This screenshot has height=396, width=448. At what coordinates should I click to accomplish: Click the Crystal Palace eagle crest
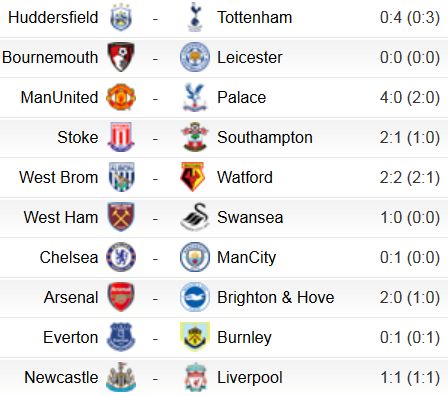click(x=195, y=97)
